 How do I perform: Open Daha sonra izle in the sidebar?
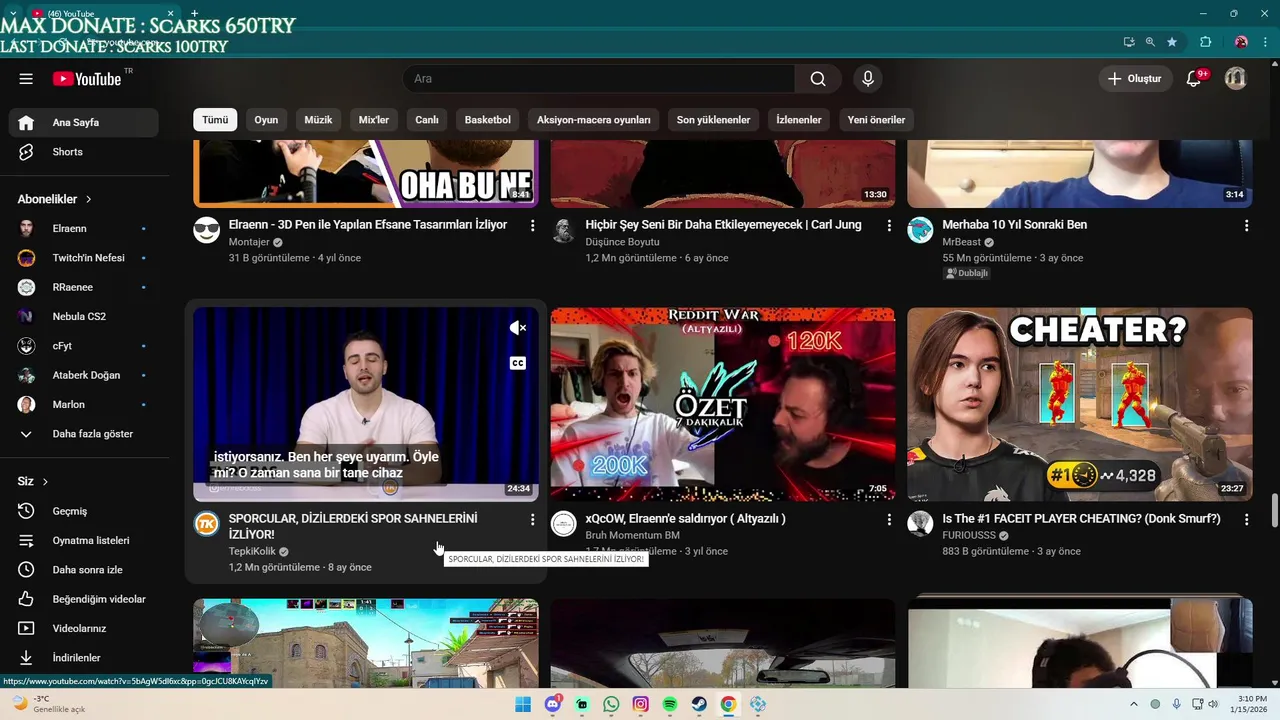coord(84,570)
